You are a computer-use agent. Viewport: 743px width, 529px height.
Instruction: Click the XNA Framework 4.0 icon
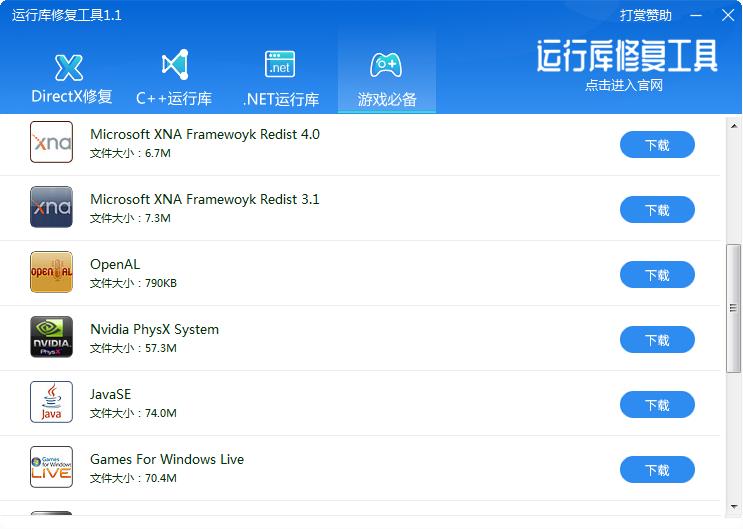[51, 142]
